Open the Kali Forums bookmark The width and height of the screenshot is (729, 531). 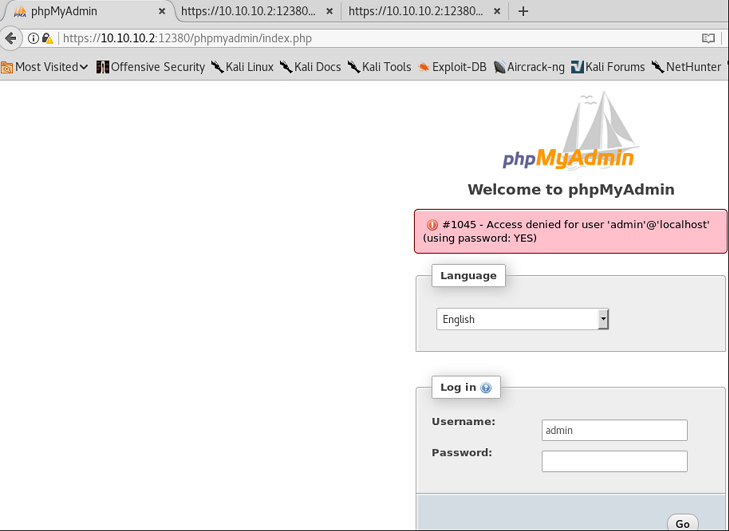(x=608, y=67)
